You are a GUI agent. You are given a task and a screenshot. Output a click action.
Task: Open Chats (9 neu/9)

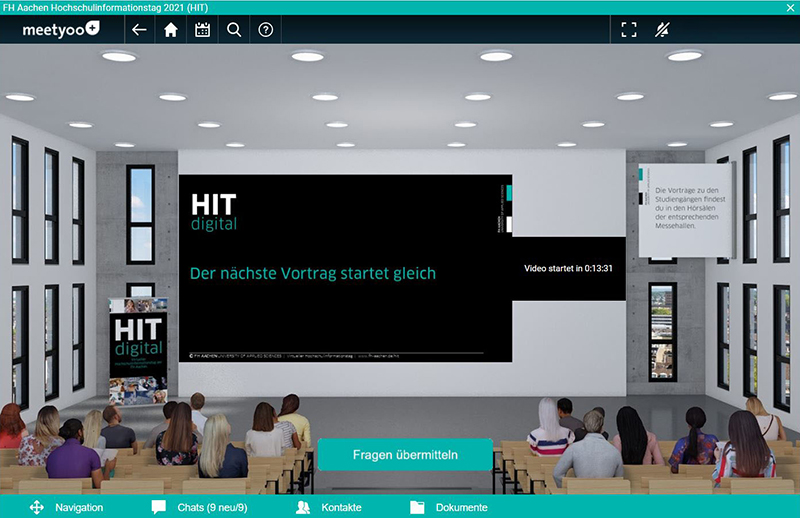[199, 507]
